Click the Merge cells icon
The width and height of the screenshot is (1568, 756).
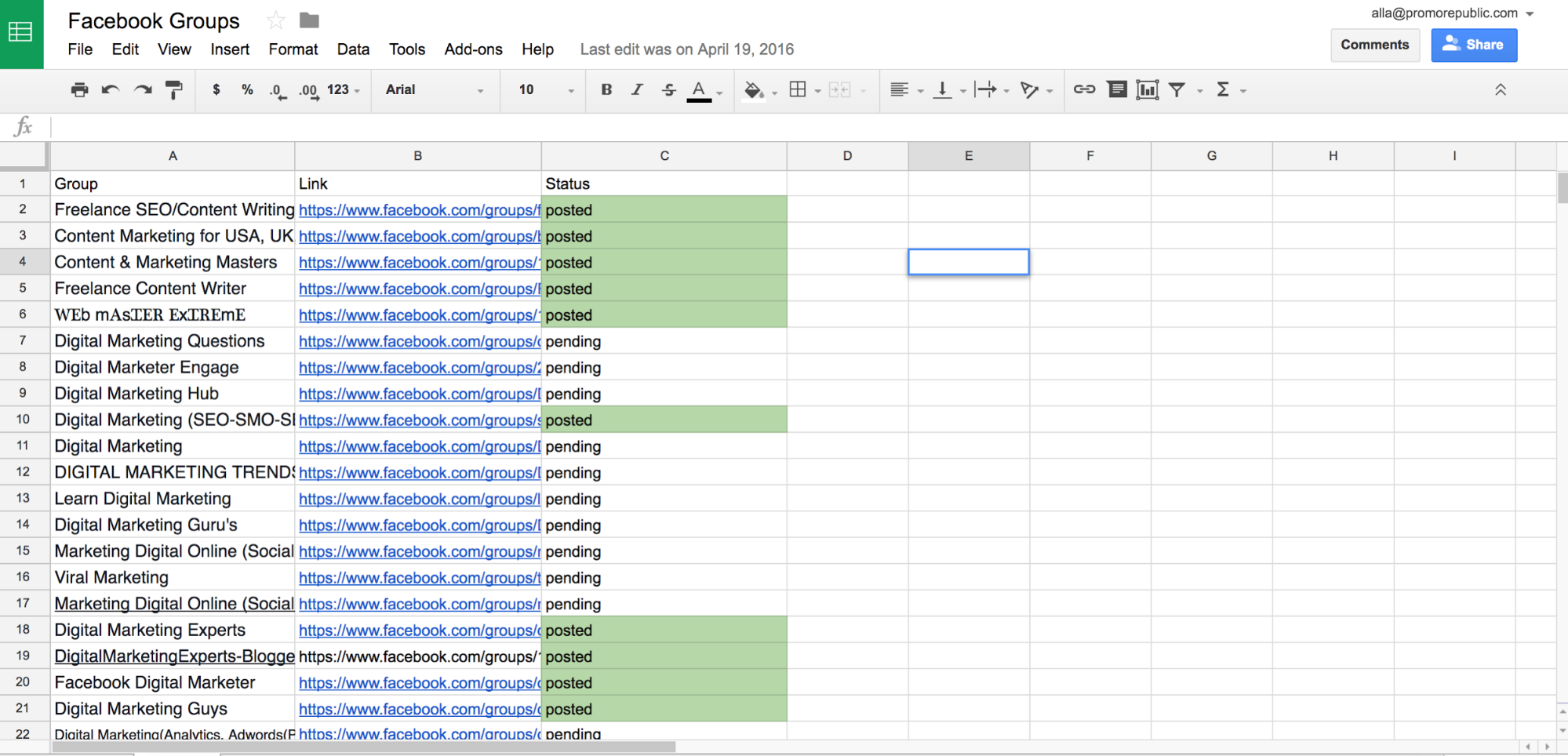pos(840,90)
